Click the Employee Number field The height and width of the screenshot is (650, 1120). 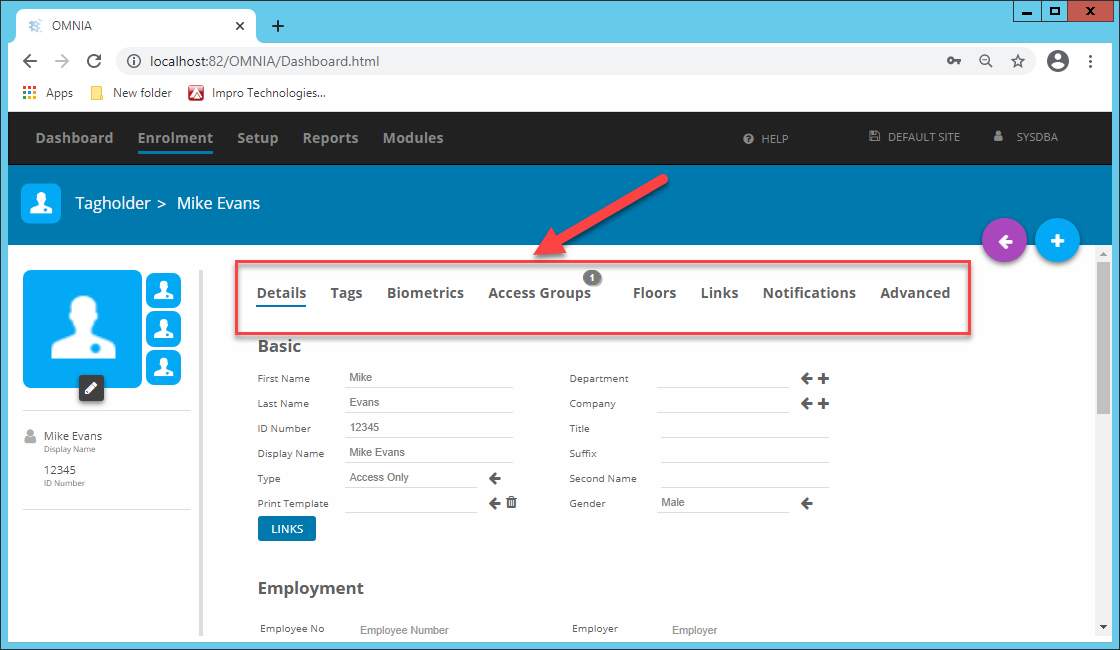(x=441, y=630)
